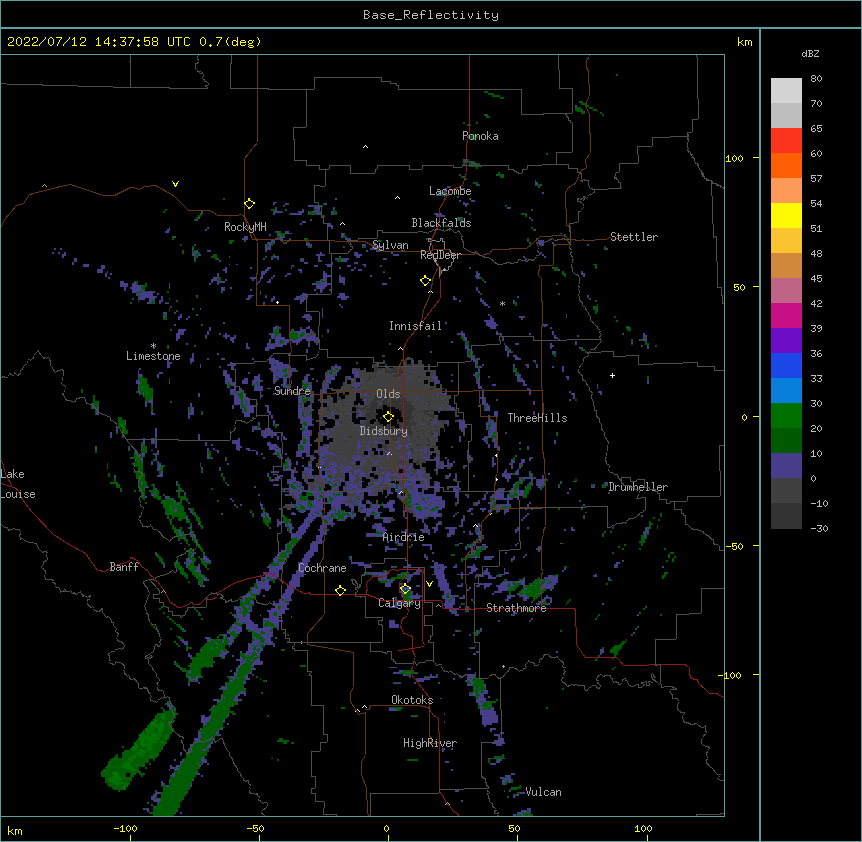Screen dimensions: 862x842
Task: Click the Strathmore town label
Action: [x=516, y=608]
